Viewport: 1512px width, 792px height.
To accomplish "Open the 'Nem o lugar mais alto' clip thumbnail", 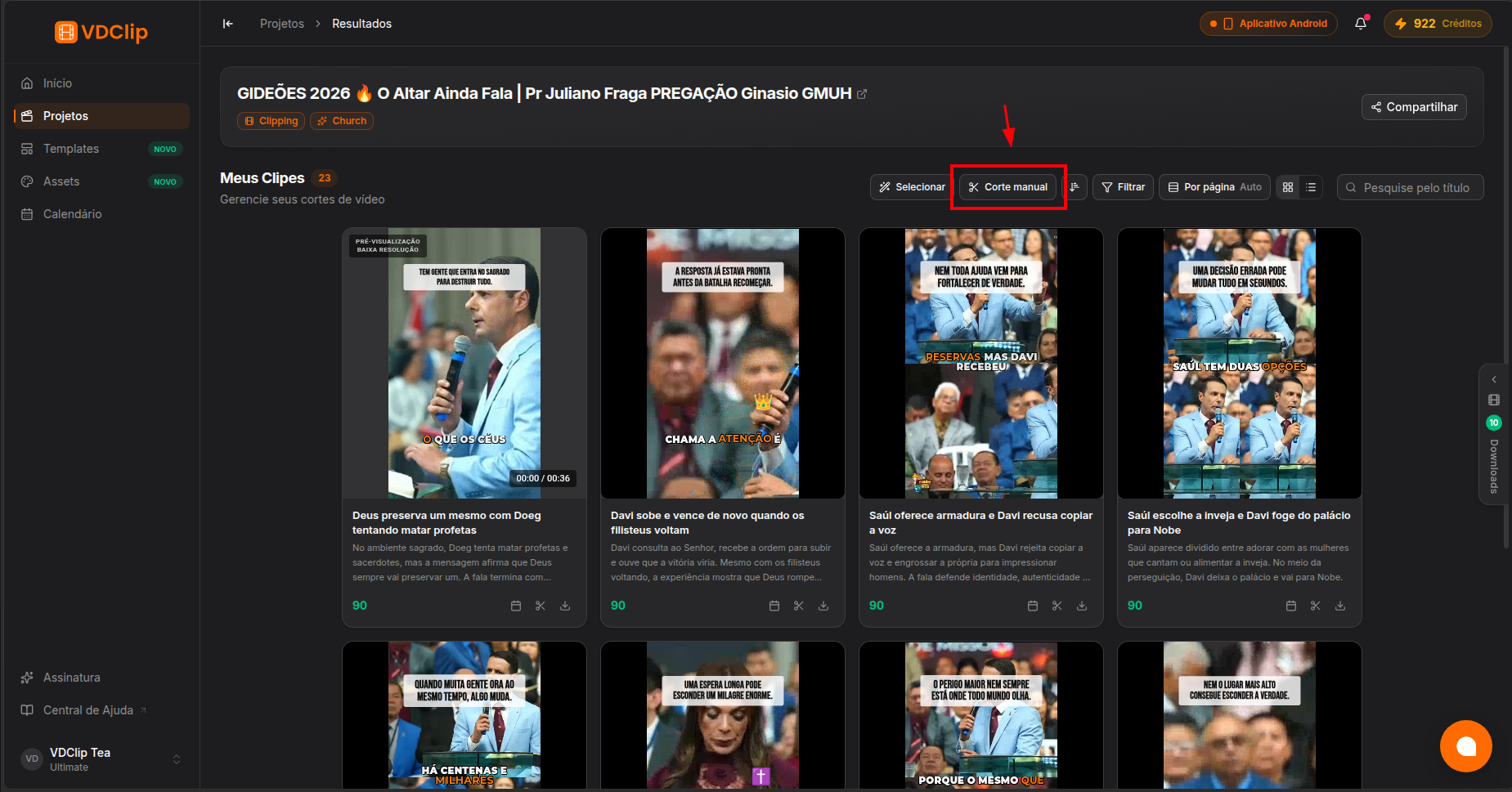I will click(x=1240, y=715).
